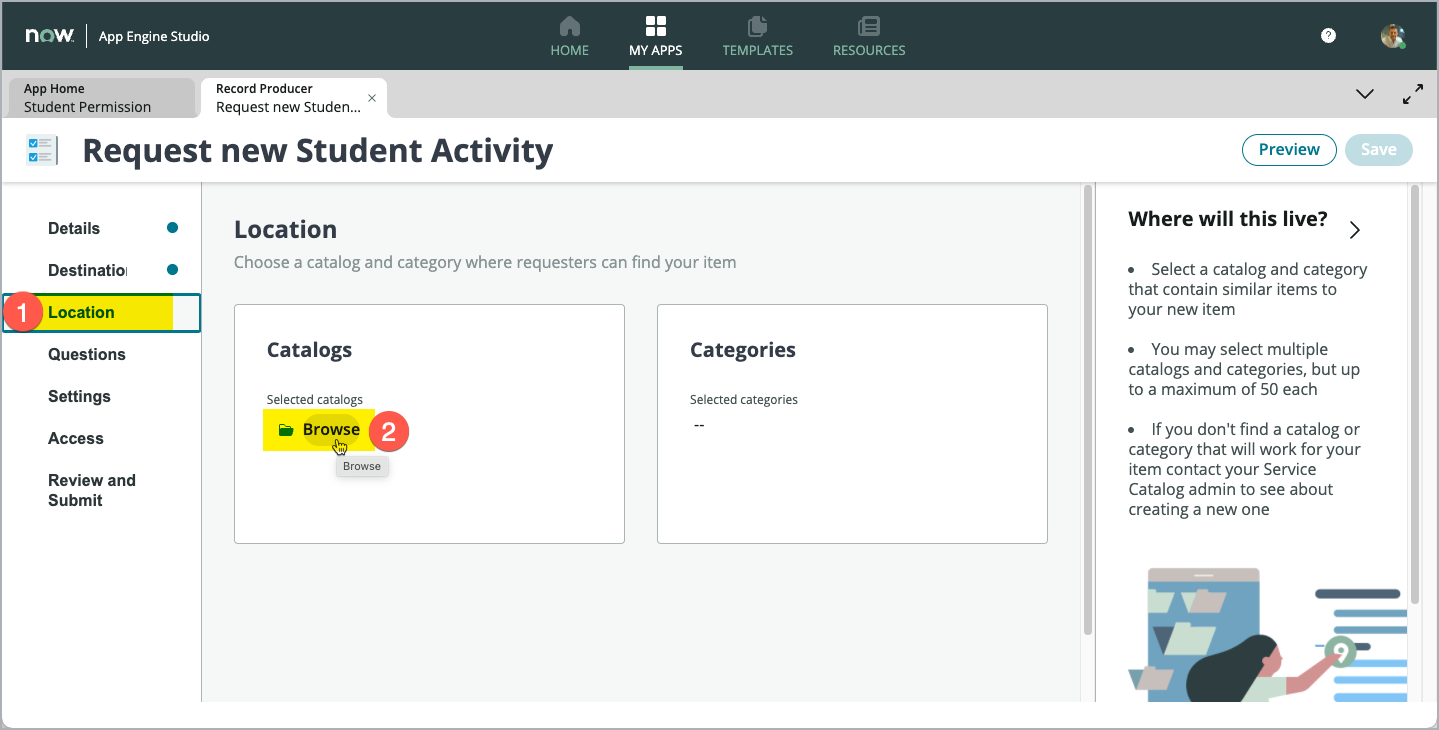The height and width of the screenshot is (730, 1439).
Task: Click the Categories card heading
Action: pyautogui.click(x=743, y=350)
